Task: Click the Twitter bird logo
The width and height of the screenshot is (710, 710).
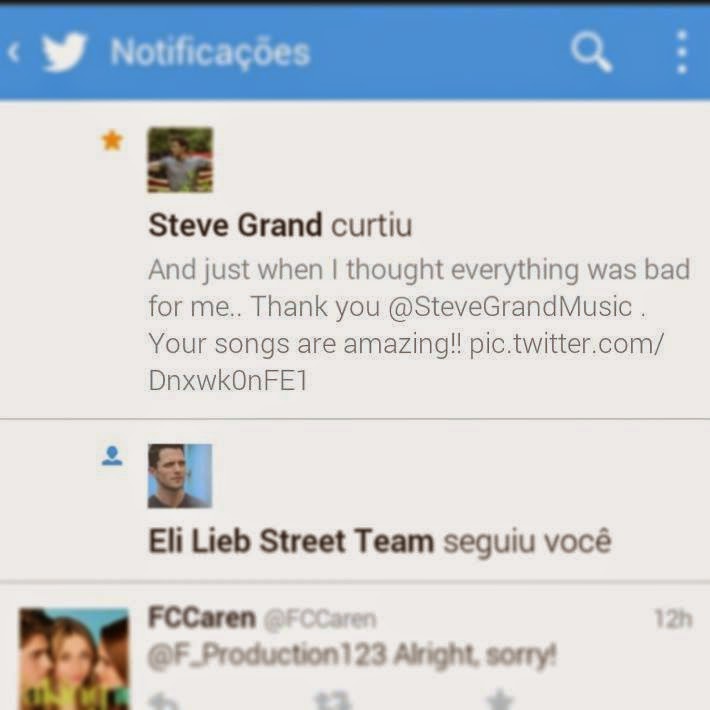Action: tap(64, 52)
